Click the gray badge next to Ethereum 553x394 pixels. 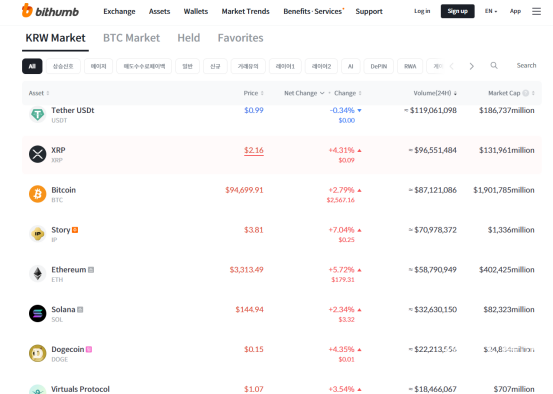pyautogui.click(x=91, y=270)
